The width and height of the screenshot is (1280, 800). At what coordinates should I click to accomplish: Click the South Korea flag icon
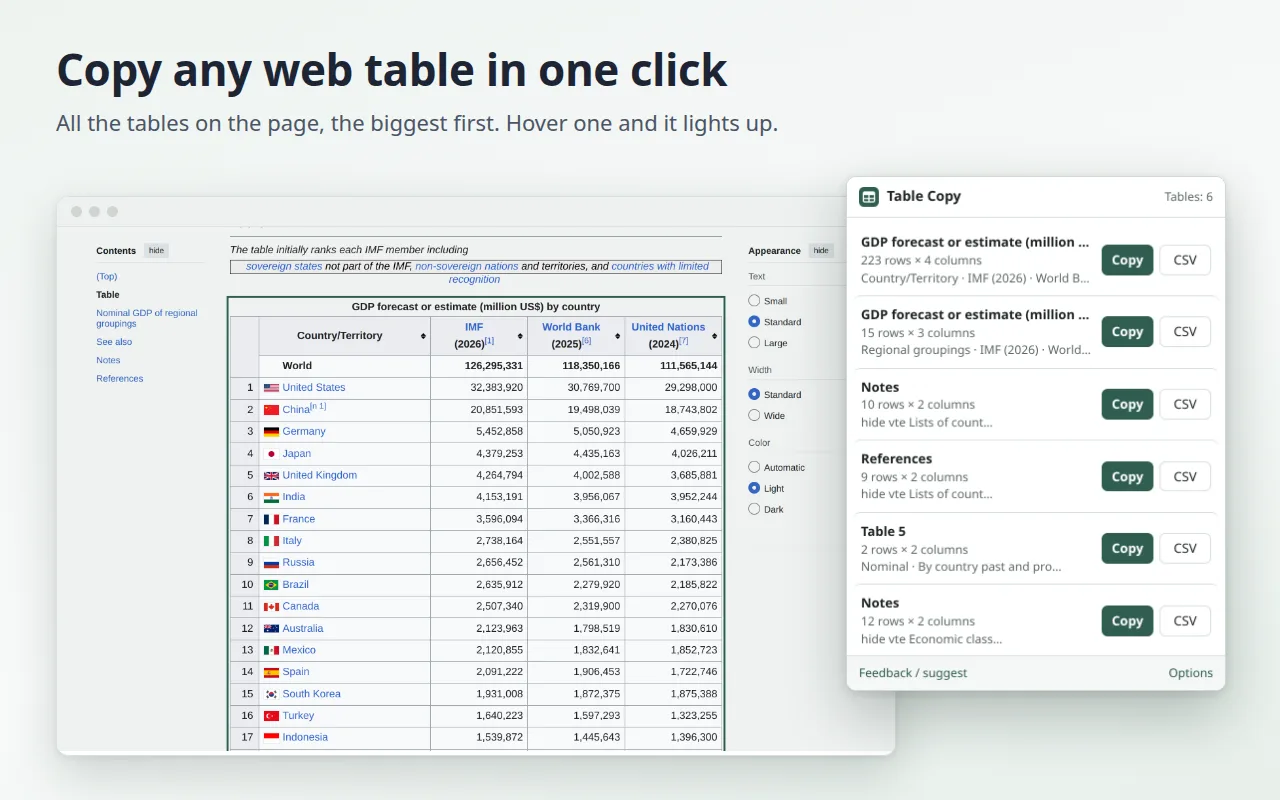click(271, 694)
